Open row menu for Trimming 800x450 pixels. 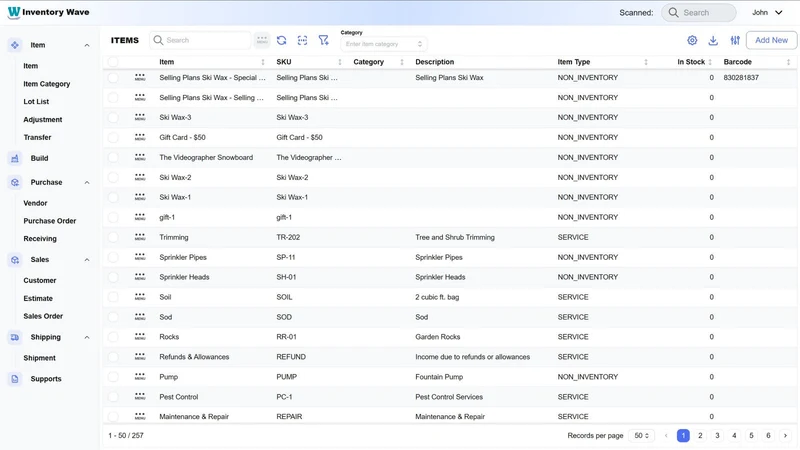[x=140, y=237]
